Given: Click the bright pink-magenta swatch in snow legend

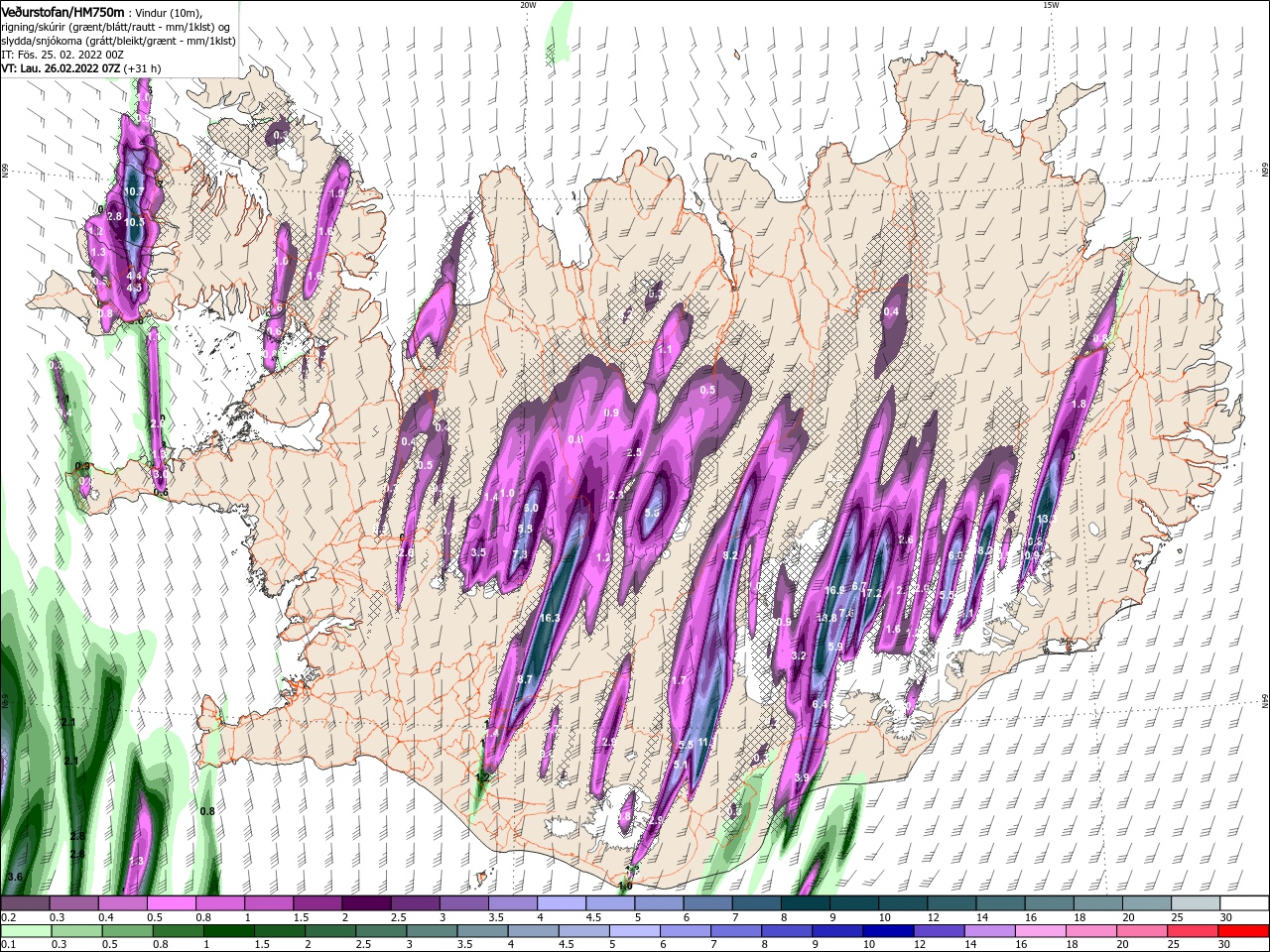Looking at the screenshot, I should (171, 903).
